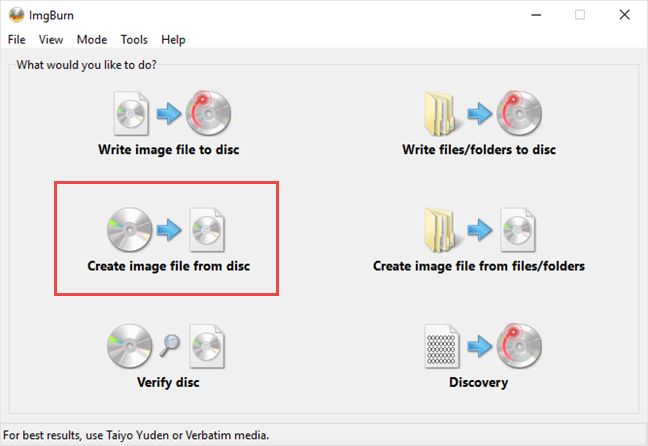Select the 'Verify disc' label
Image resolution: width=648 pixels, height=446 pixels.
[168, 383]
